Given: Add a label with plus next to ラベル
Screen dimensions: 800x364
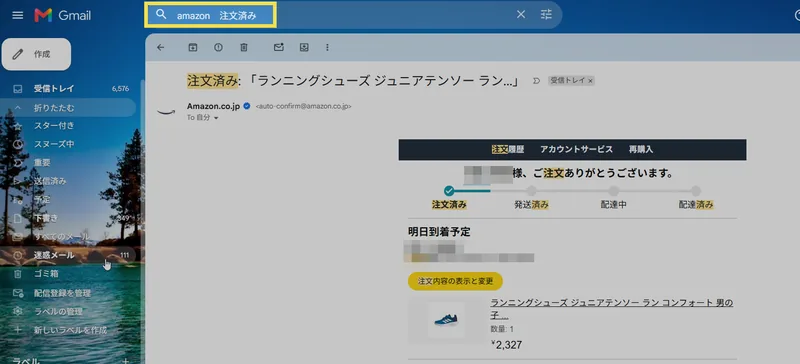Looking at the screenshot, I should [126, 361].
